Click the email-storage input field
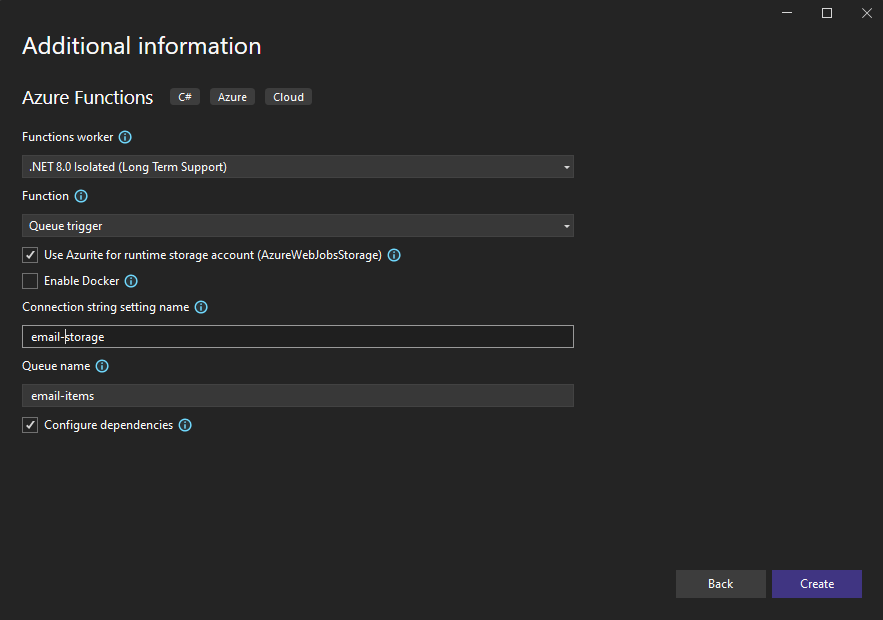 (297, 336)
